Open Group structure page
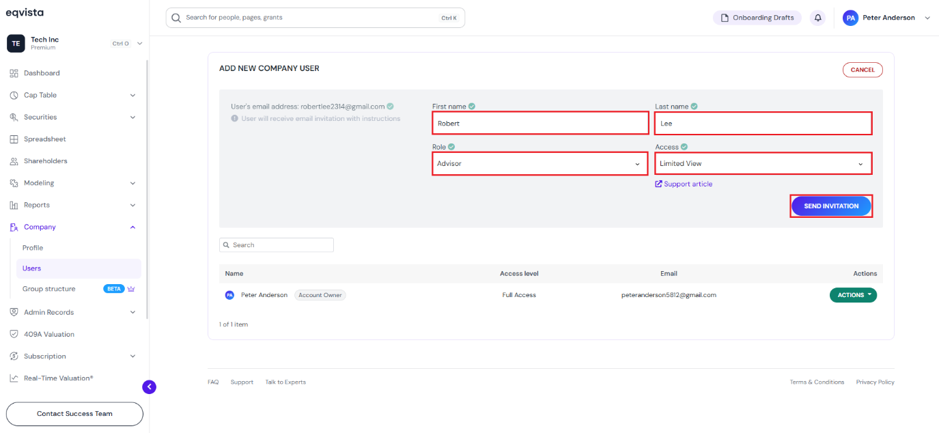The height and width of the screenshot is (433, 939). pyautogui.click(x=49, y=289)
